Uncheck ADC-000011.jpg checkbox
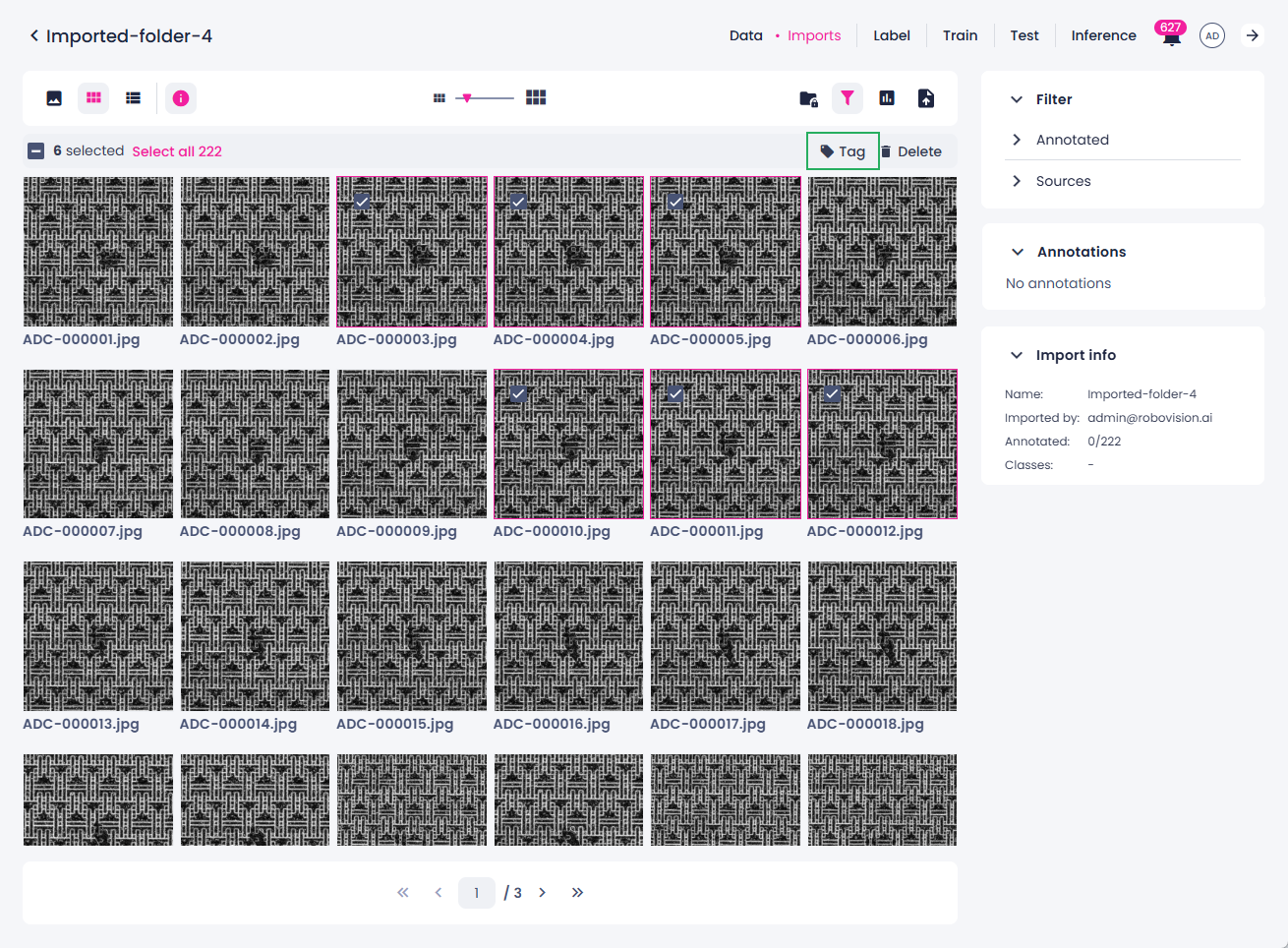Viewport: 1288px width, 948px height. pos(675,394)
